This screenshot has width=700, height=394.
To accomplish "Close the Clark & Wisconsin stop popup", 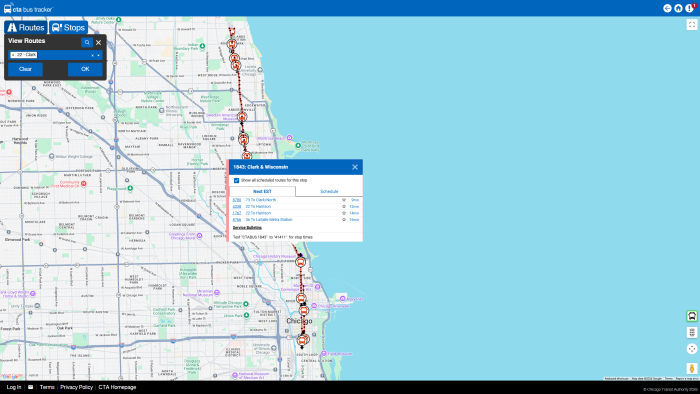I will pyautogui.click(x=355, y=167).
